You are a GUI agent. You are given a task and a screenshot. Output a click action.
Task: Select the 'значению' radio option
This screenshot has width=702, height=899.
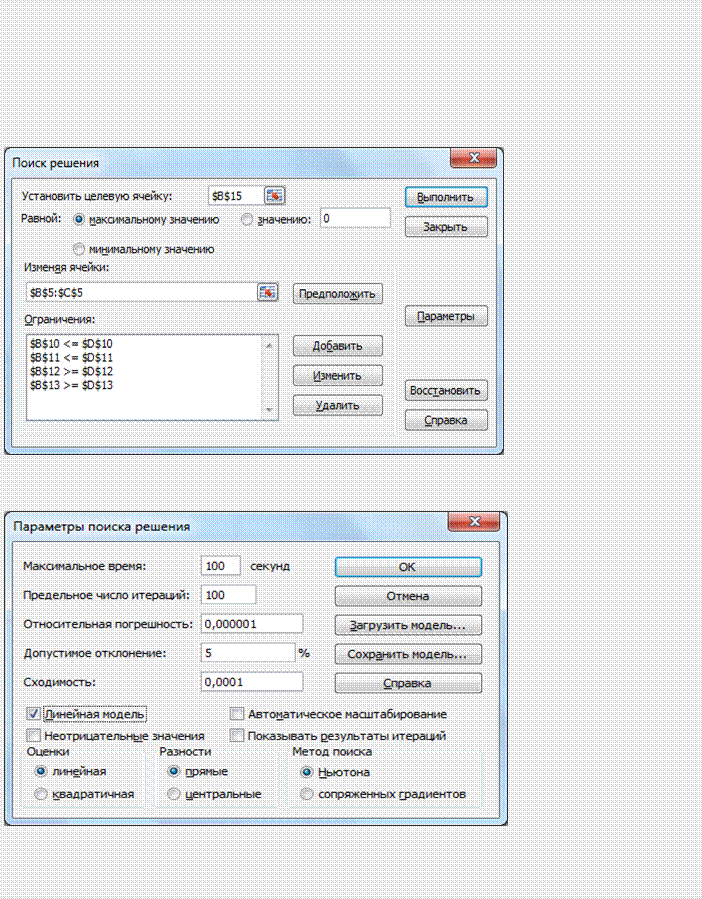[248, 219]
